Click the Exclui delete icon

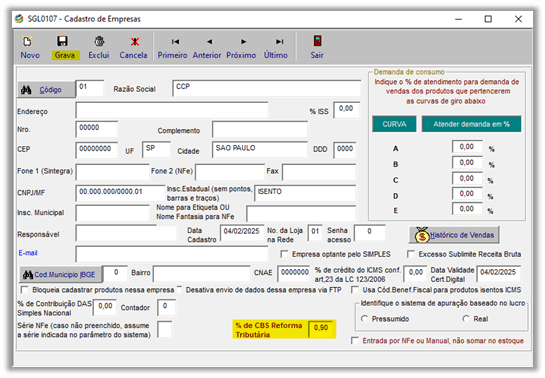[99, 41]
